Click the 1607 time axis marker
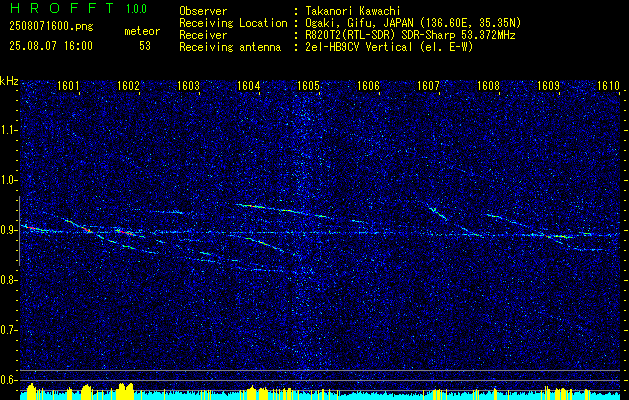 point(428,86)
